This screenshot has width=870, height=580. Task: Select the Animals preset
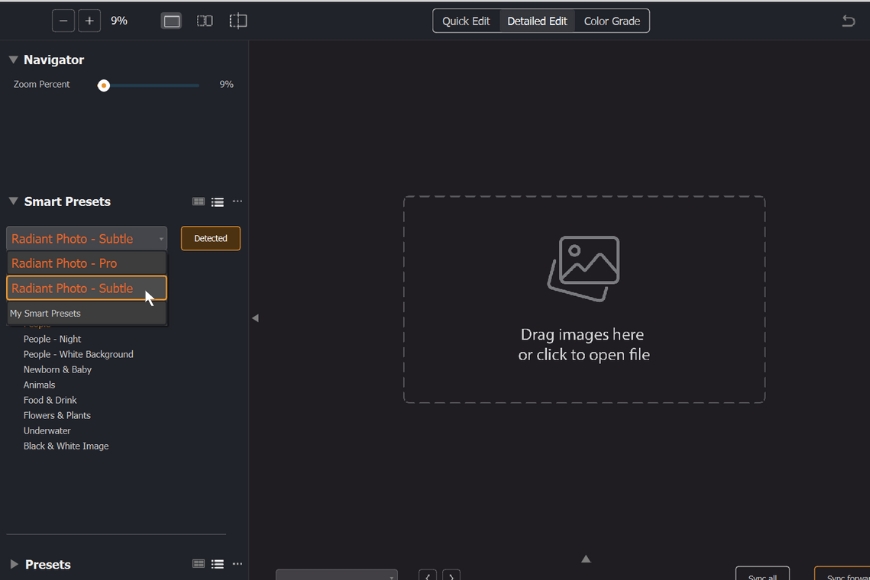coord(39,385)
